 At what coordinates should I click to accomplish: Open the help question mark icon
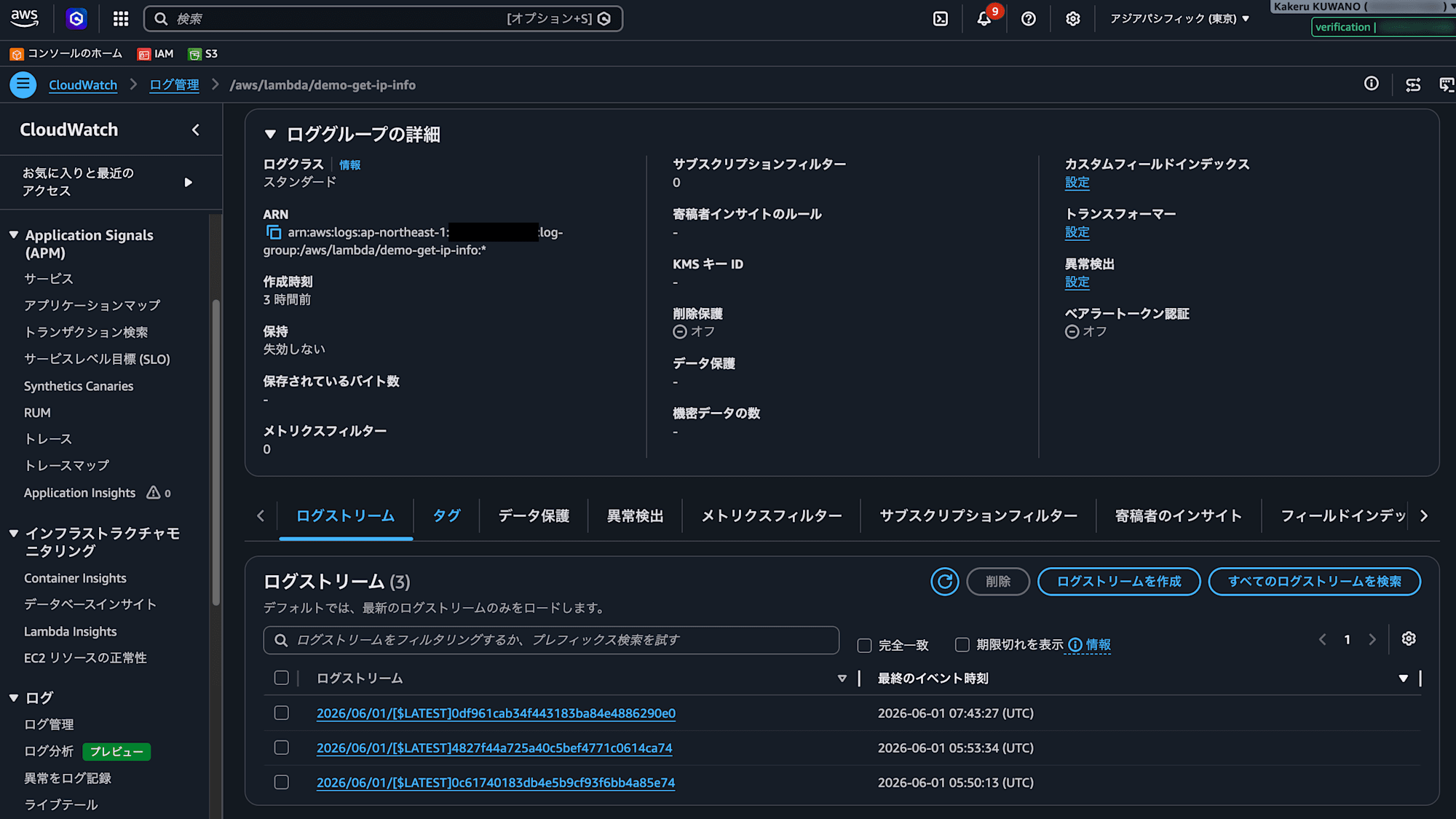click(1029, 19)
